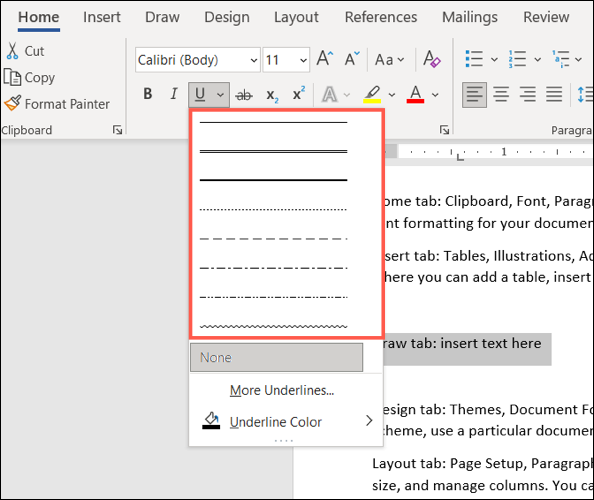Toggle italic formatting

pos(174,94)
